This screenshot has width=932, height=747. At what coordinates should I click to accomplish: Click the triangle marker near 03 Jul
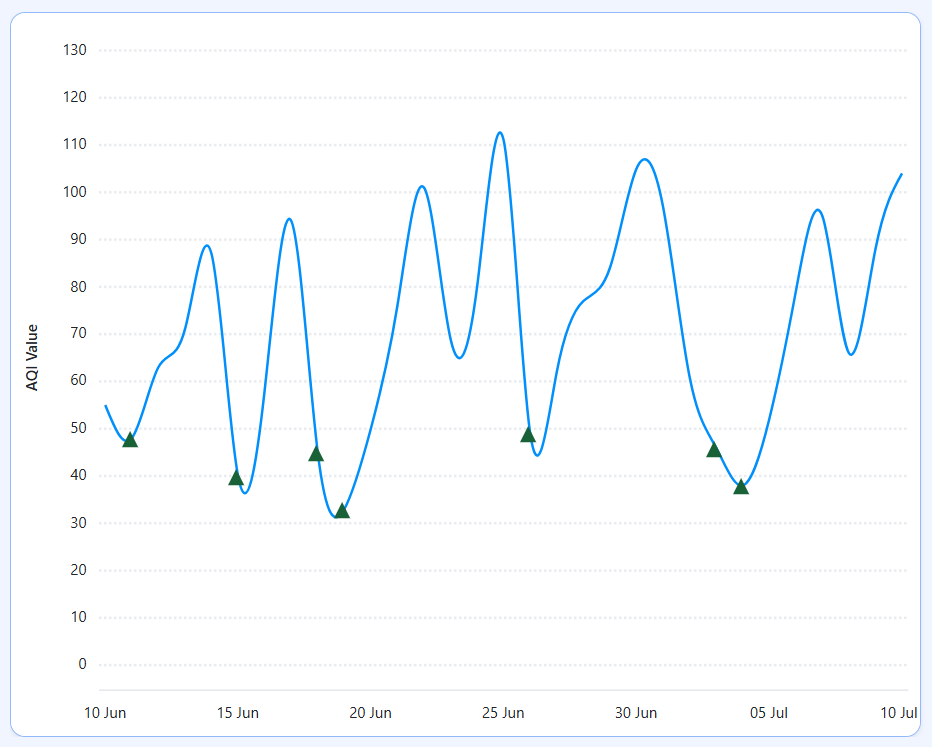[x=713, y=449]
